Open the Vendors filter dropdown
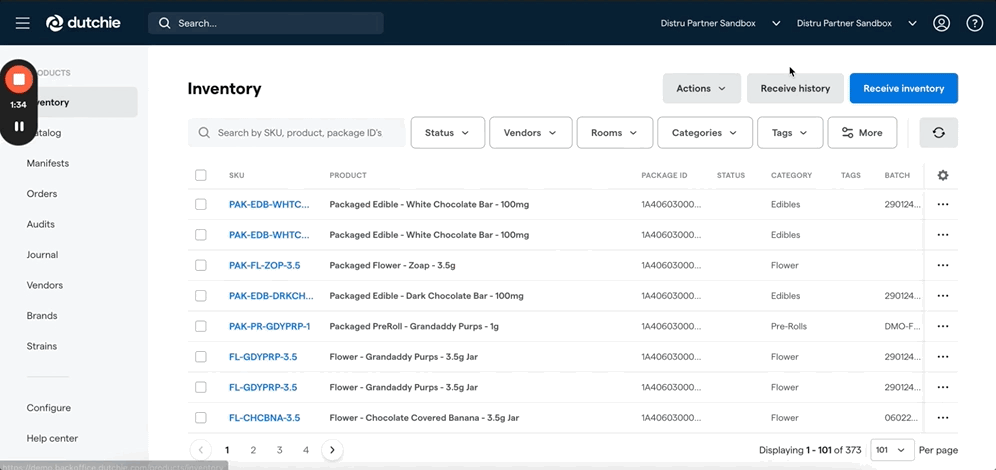Screen dimensions: 996x470 [x=530, y=133]
